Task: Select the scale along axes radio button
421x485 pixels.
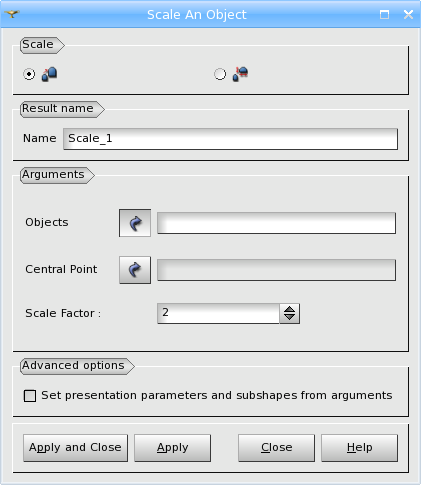Action: click(x=220, y=74)
